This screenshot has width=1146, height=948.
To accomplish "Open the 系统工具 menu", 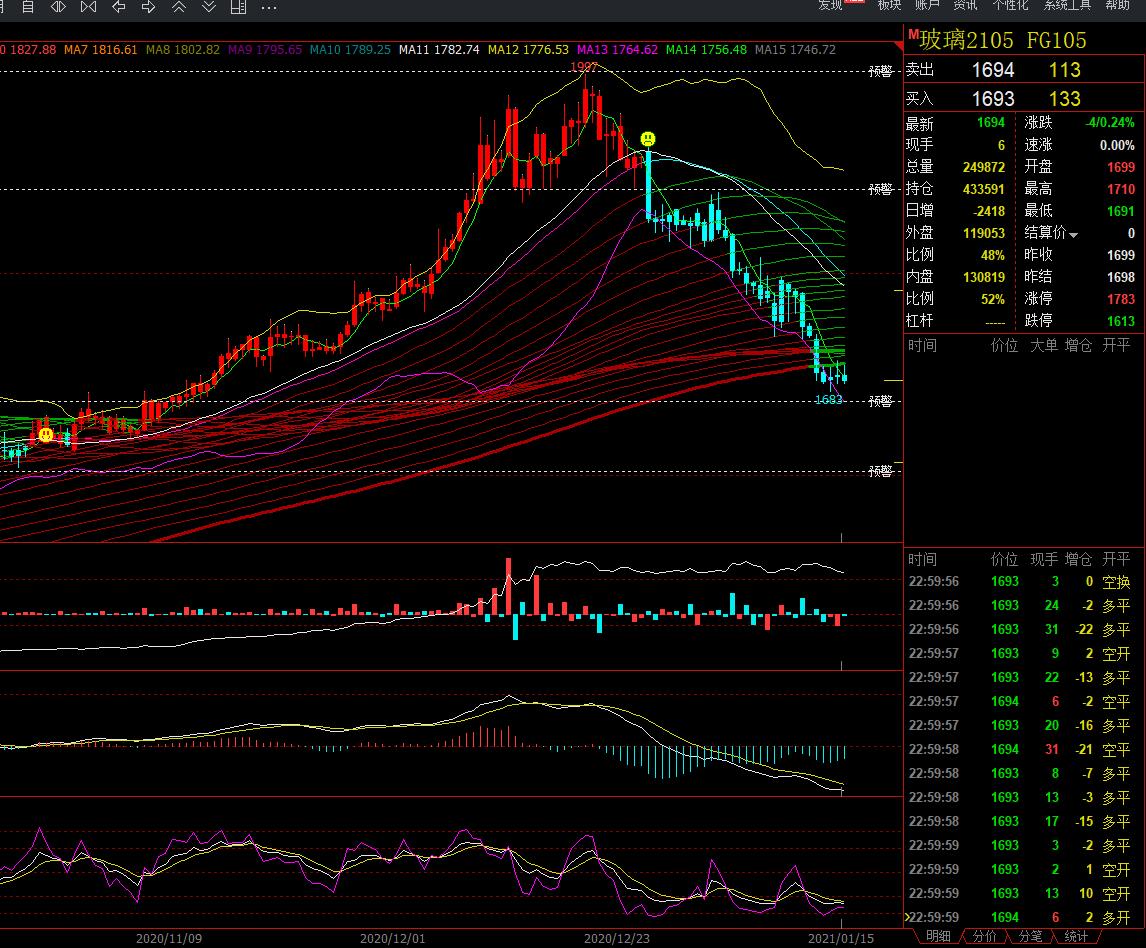I will 1067,5.
